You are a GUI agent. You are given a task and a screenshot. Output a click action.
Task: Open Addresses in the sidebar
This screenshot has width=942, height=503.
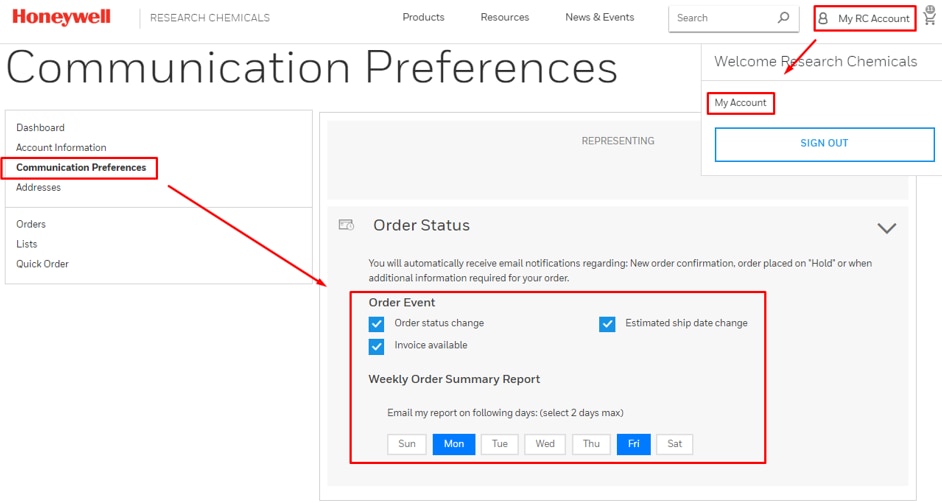[38, 188]
